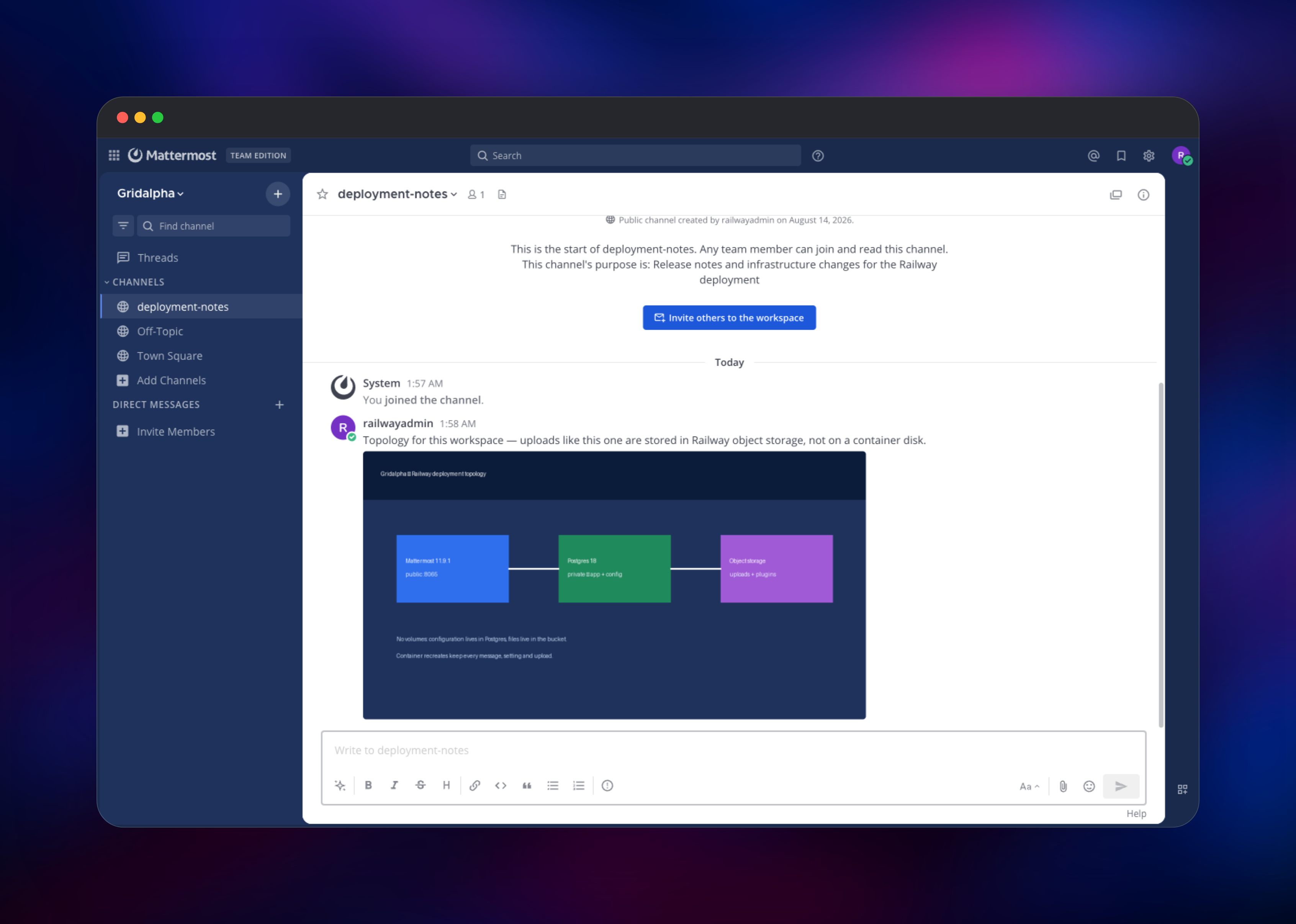Open the Help link below the composer
The image size is (1296, 924).
coord(1136,814)
